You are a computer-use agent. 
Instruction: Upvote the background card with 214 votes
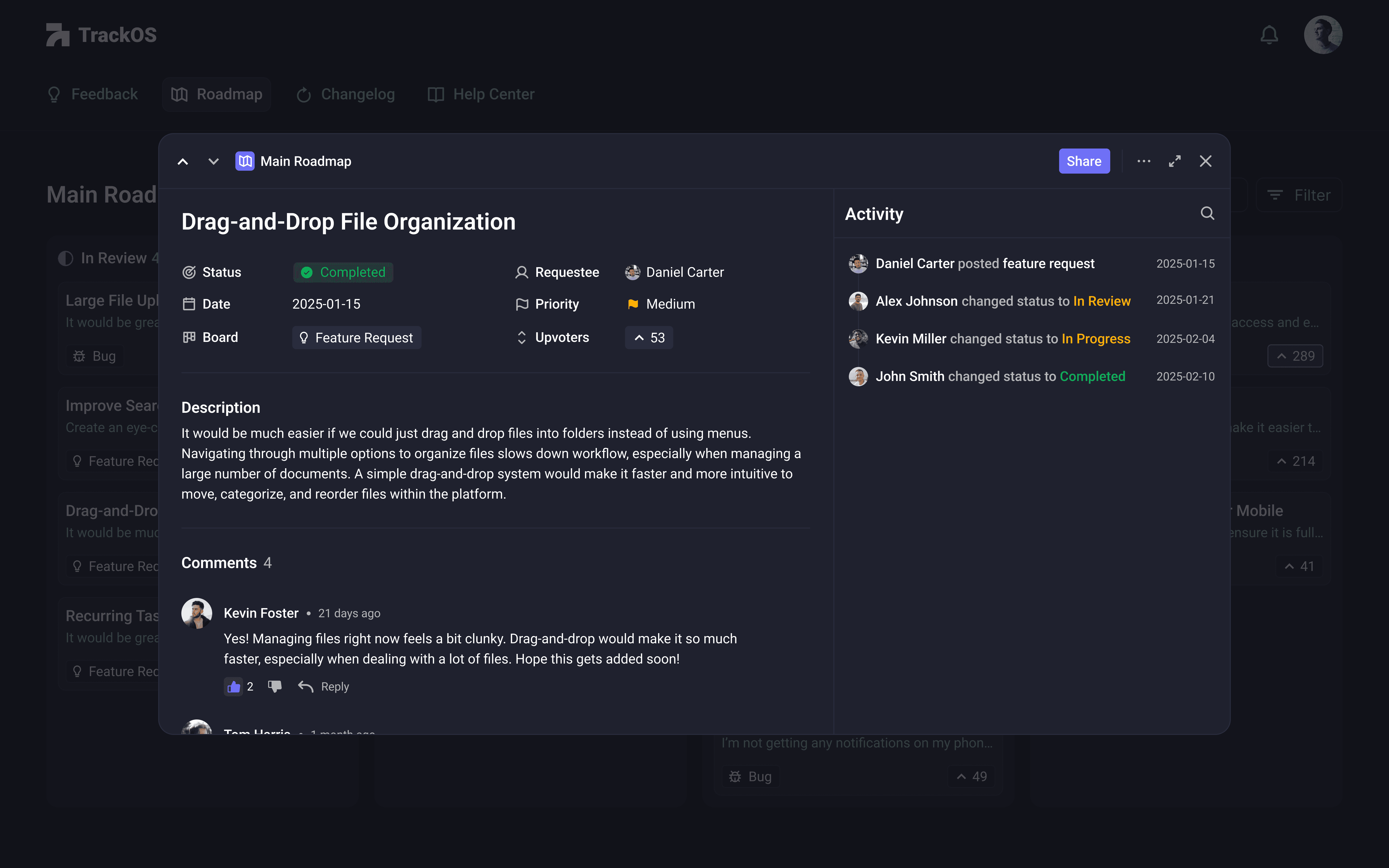click(x=1295, y=461)
